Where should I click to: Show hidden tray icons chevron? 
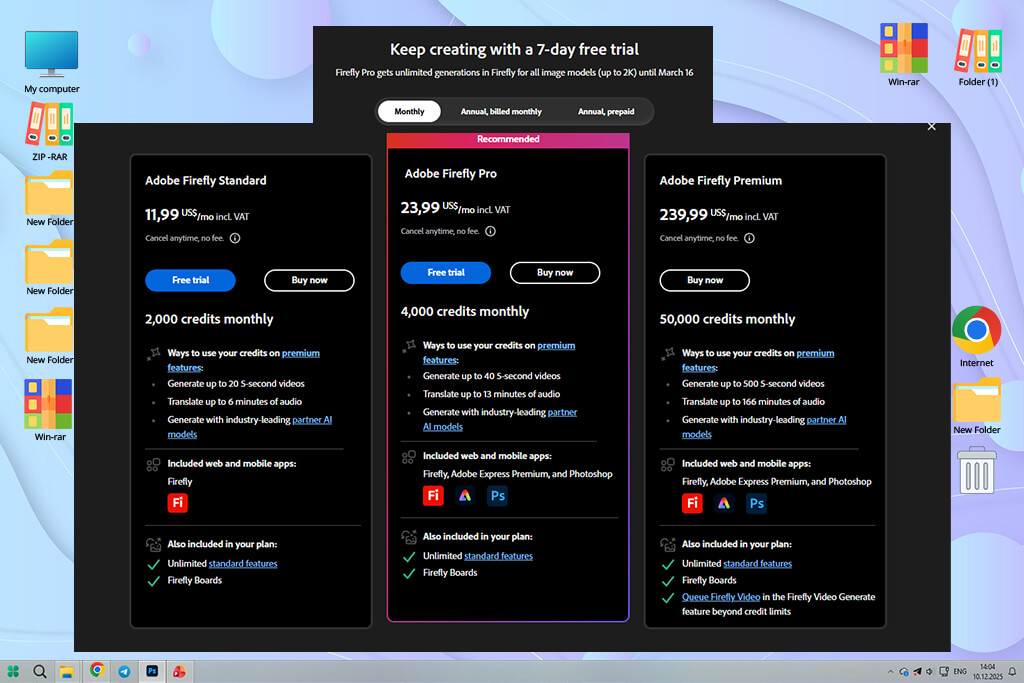click(890, 671)
